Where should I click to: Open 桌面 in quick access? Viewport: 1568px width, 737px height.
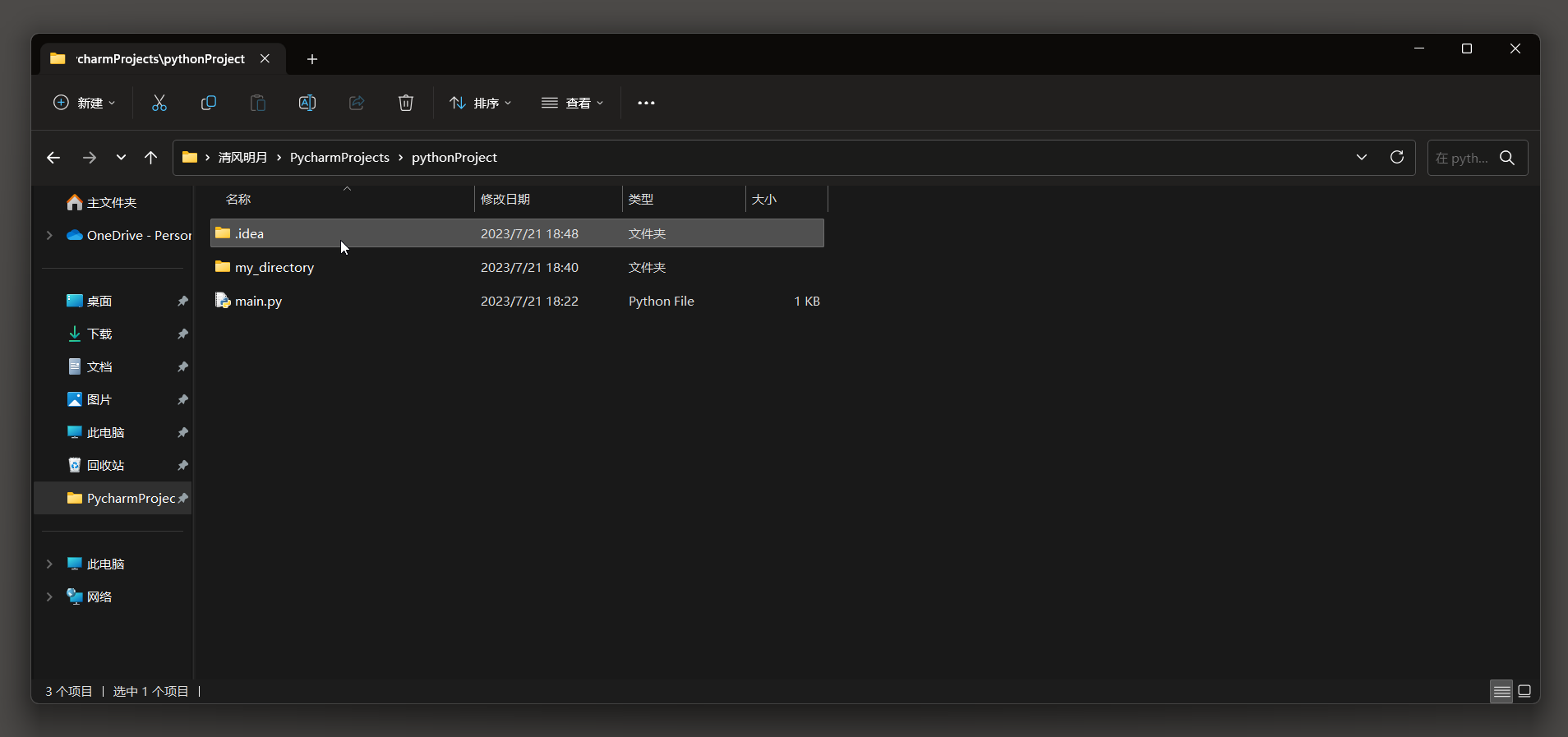[x=99, y=302]
